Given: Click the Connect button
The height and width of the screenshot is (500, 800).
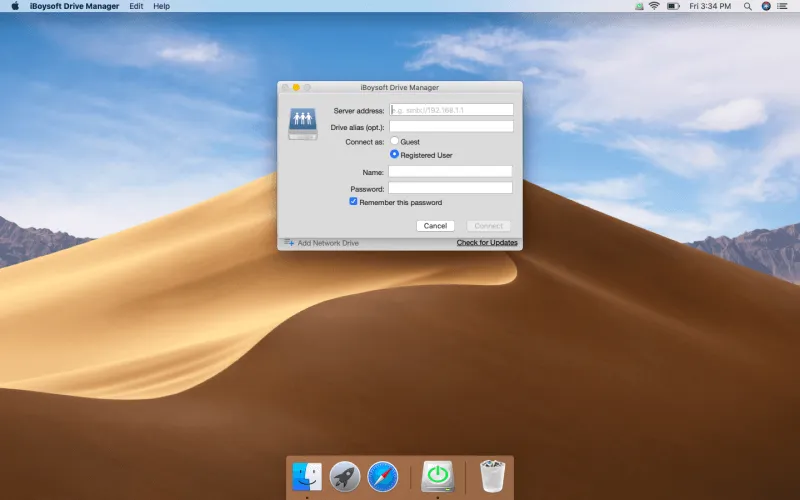Looking at the screenshot, I should (x=488, y=226).
